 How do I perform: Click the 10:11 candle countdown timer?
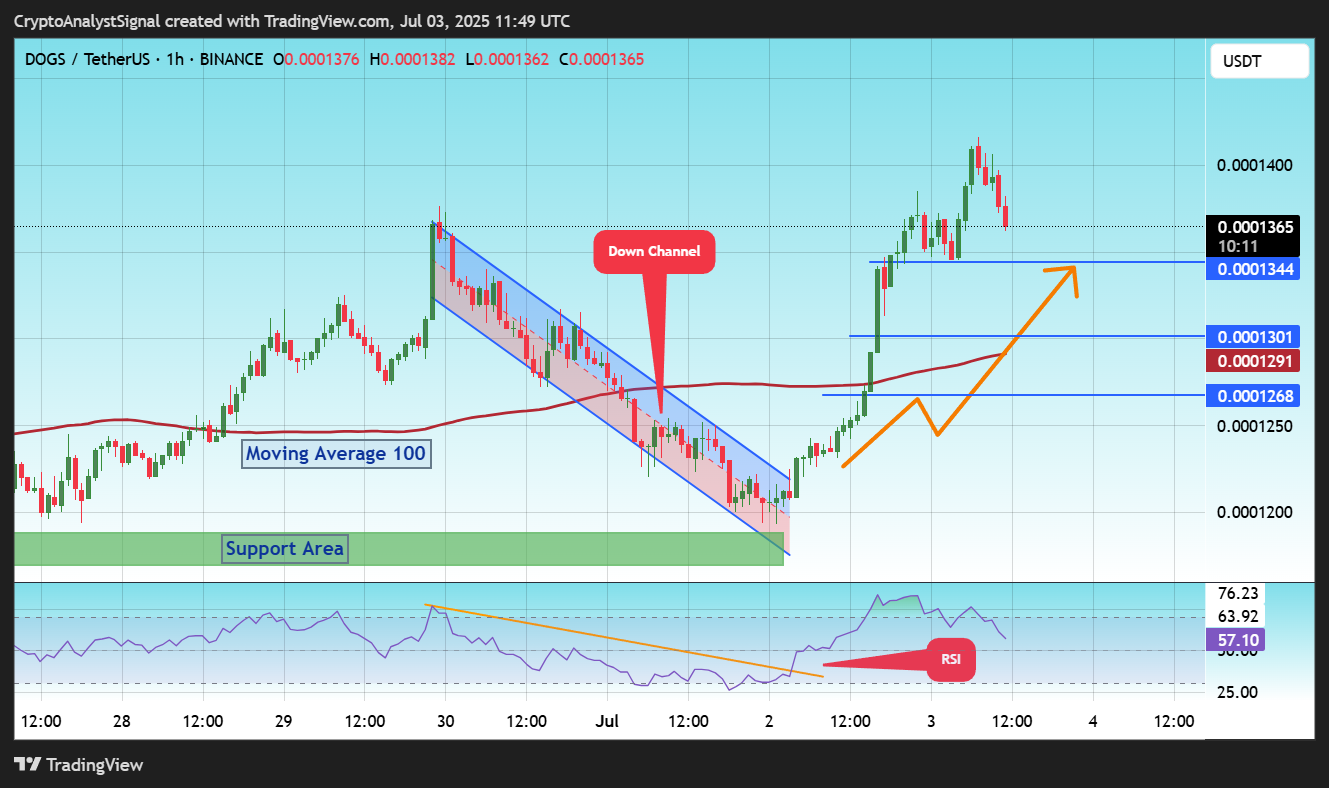[x=1237, y=245]
